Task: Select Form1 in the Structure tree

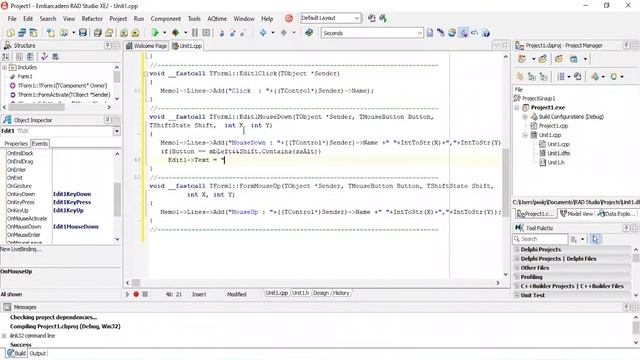Action: pos(25,76)
